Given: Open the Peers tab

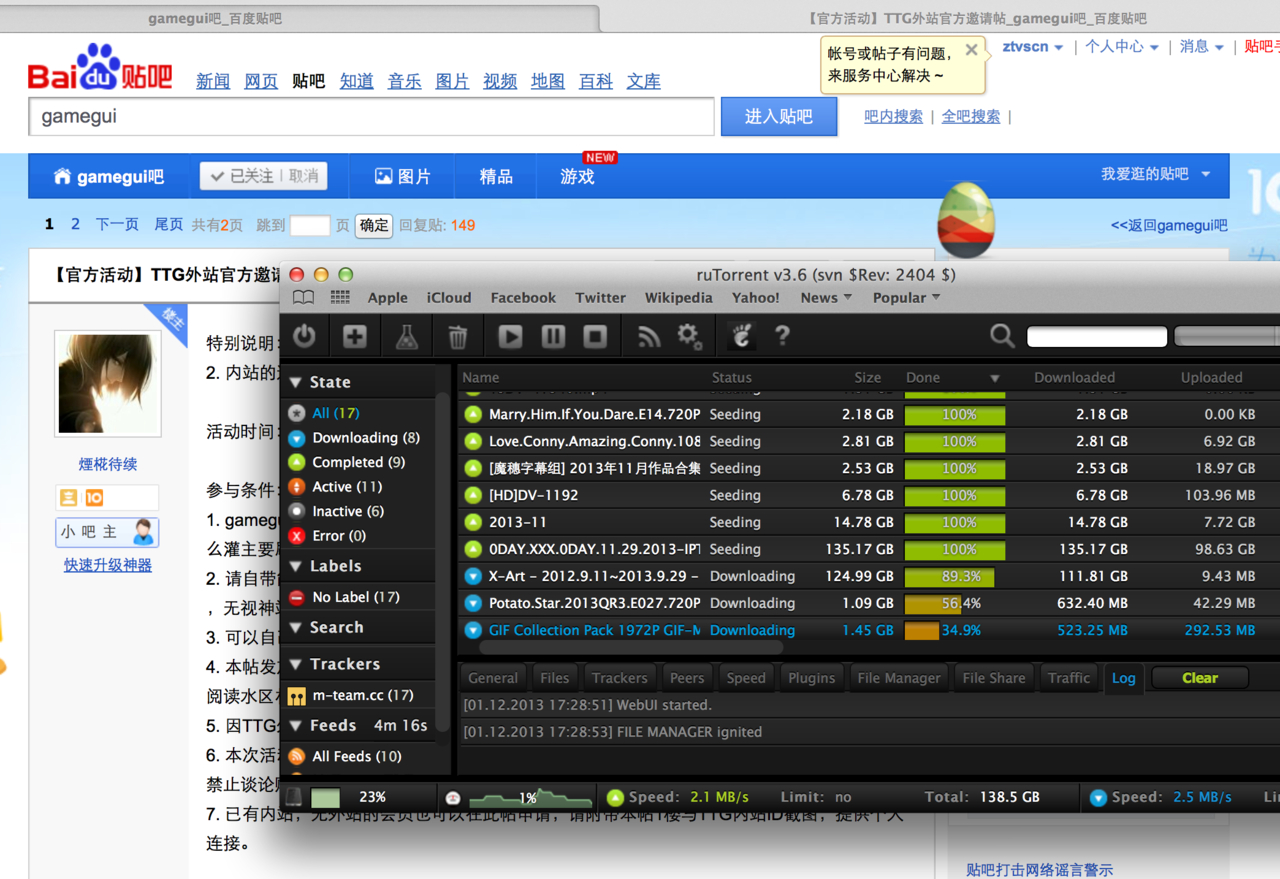Looking at the screenshot, I should [x=687, y=678].
